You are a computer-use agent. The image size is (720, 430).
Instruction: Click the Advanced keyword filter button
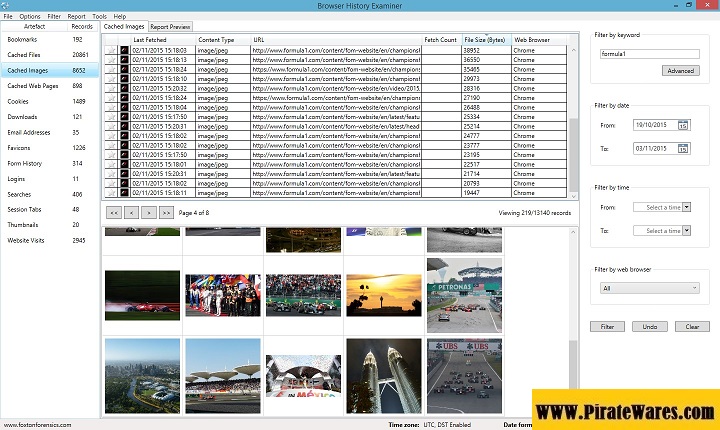680,71
